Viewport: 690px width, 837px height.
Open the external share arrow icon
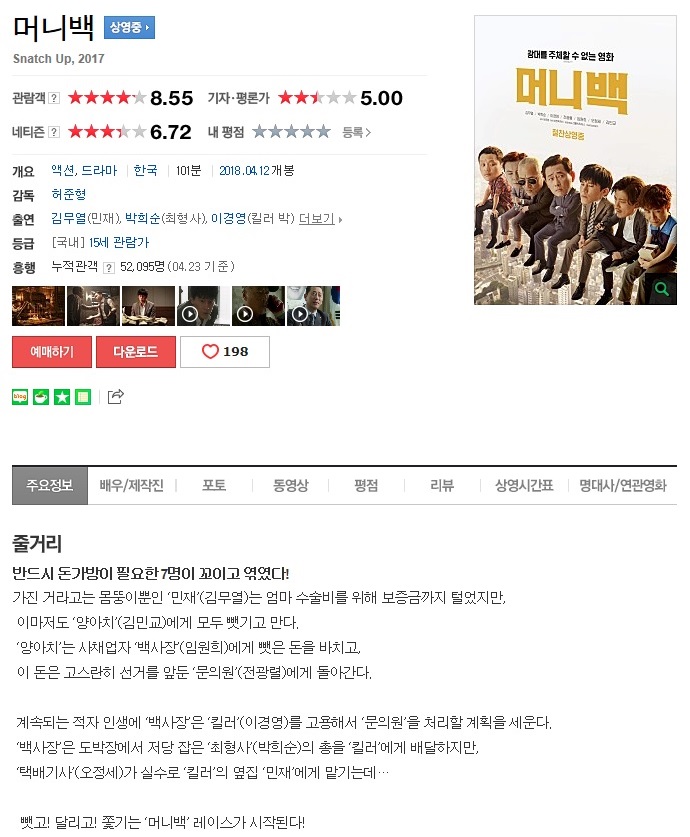[116, 396]
